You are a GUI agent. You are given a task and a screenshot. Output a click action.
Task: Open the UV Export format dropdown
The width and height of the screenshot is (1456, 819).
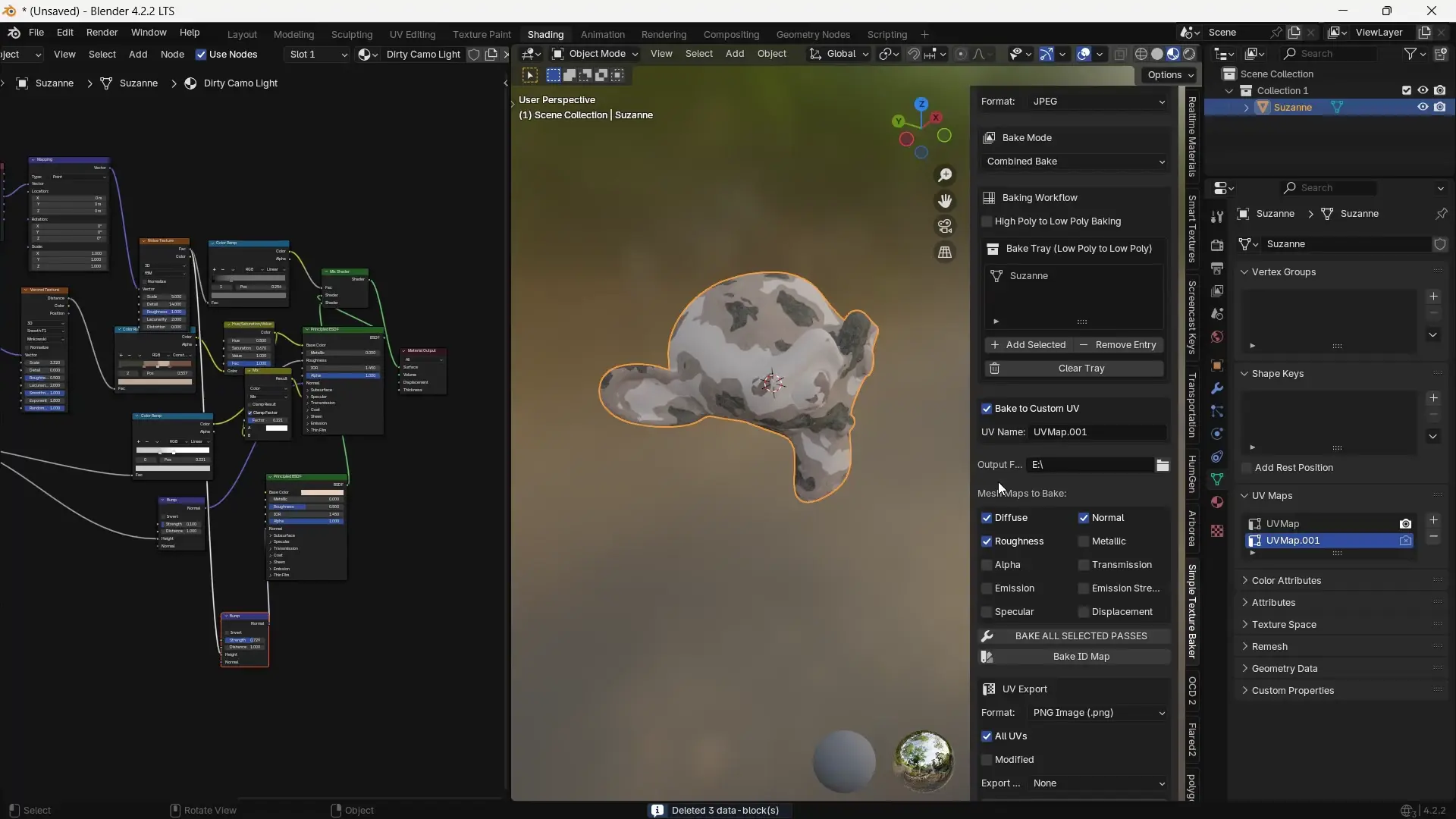click(1098, 713)
